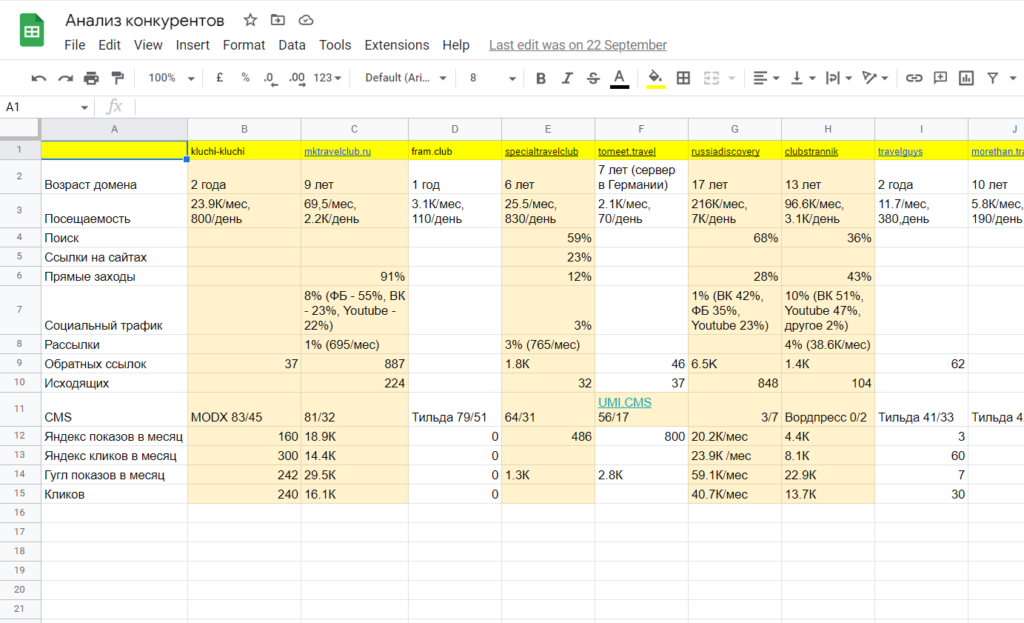Open specialtravelclub link
Screen dimensions: 1024x623
(541, 152)
